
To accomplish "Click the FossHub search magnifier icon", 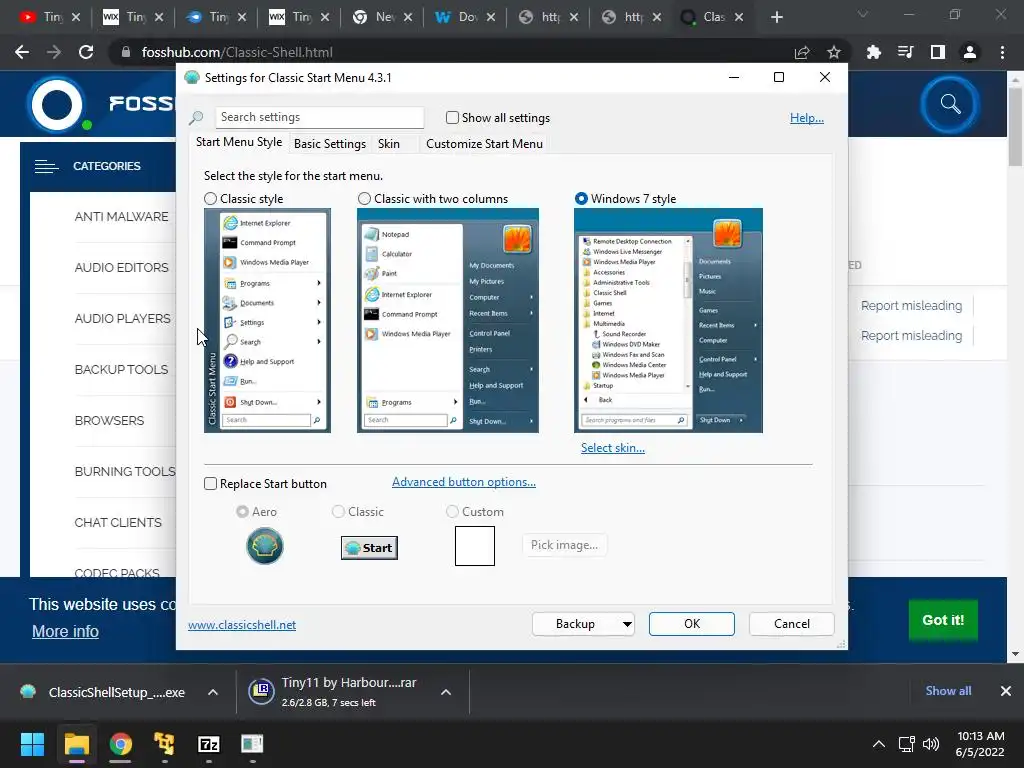I will click(x=950, y=104).
